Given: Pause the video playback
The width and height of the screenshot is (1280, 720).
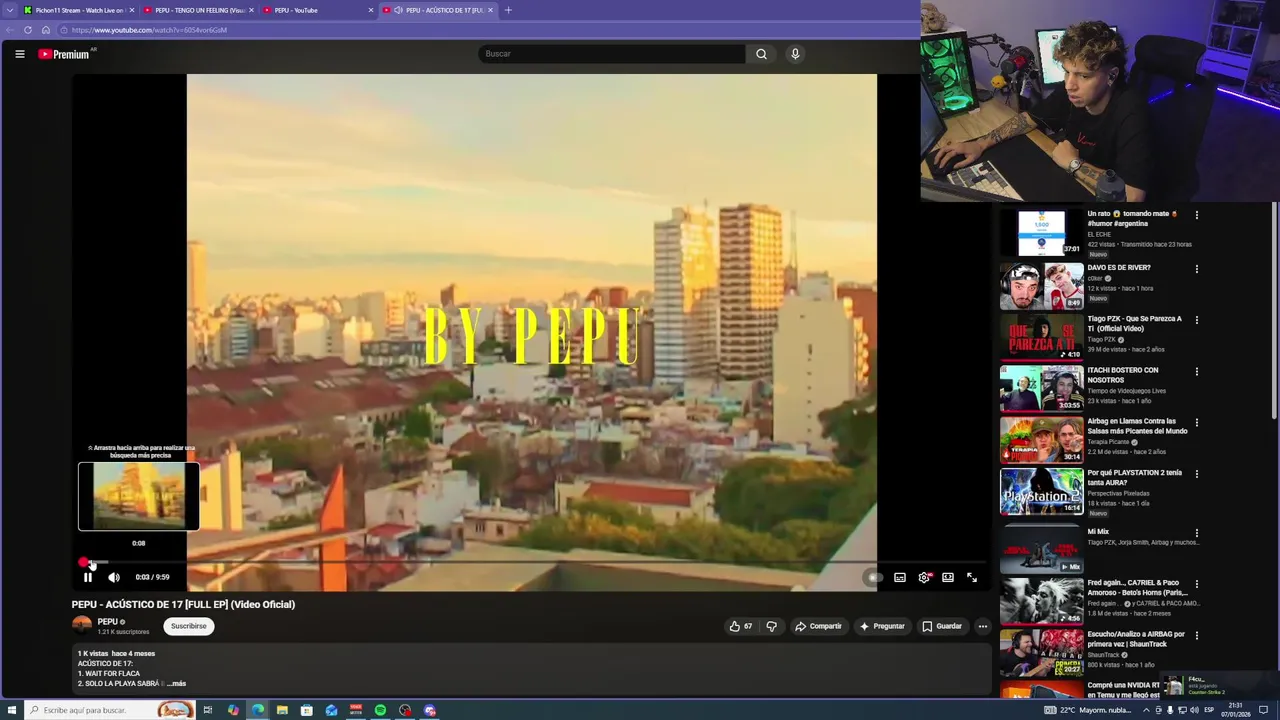Looking at the screenshot, I should tap(87, 577).
